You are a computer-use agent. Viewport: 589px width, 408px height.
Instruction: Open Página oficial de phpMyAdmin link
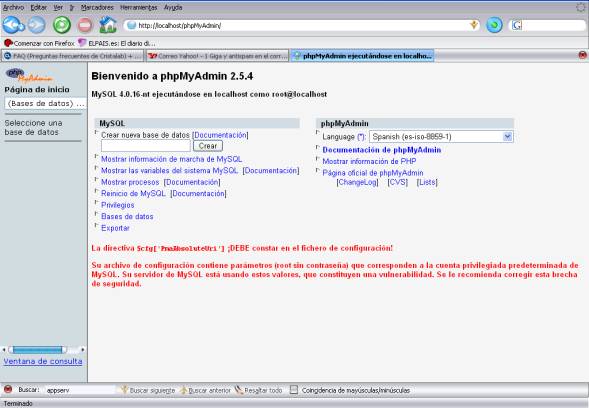373,173
